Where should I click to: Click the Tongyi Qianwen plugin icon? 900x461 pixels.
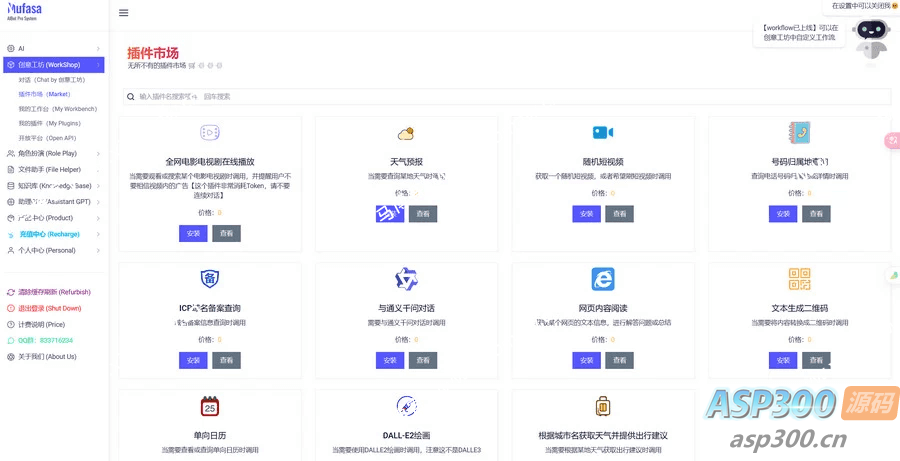click(x=406, y=279)
